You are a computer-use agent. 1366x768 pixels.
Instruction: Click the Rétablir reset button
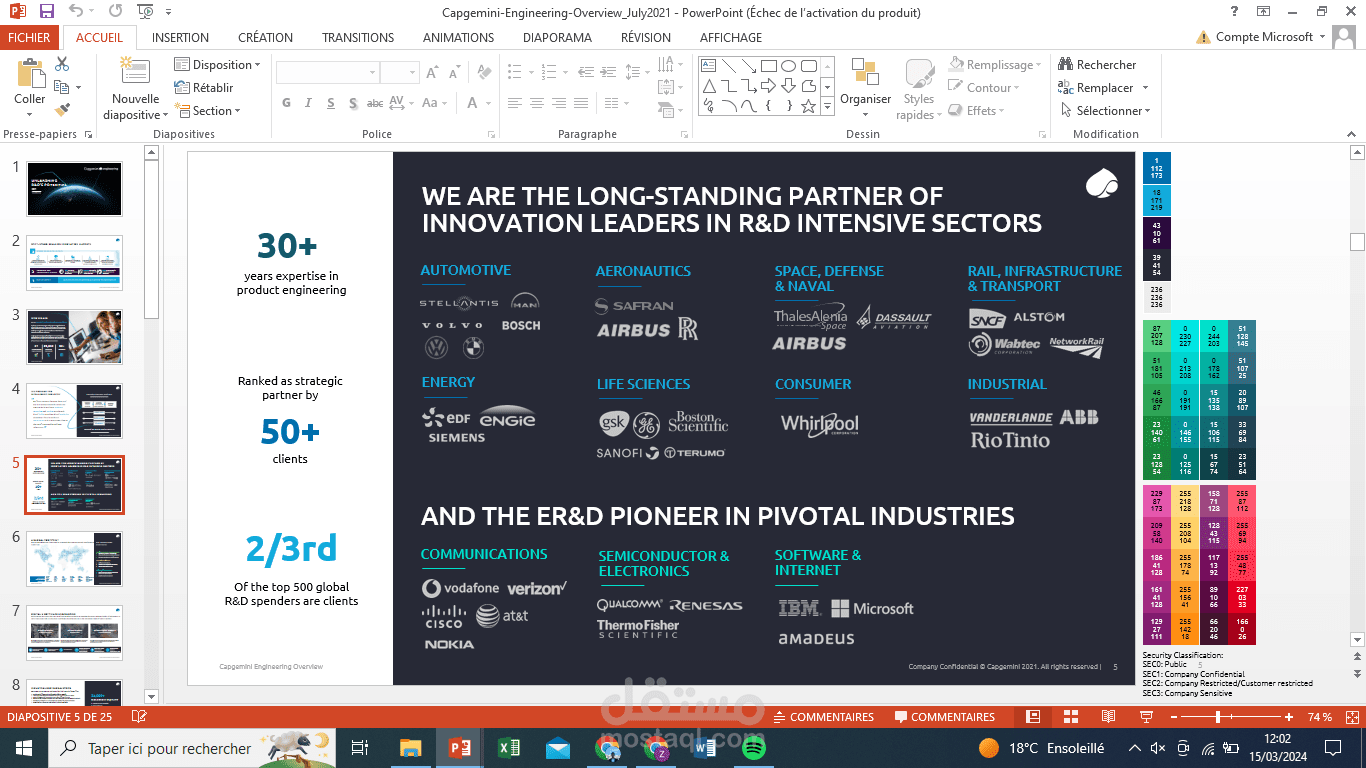(x=204, y=88)
